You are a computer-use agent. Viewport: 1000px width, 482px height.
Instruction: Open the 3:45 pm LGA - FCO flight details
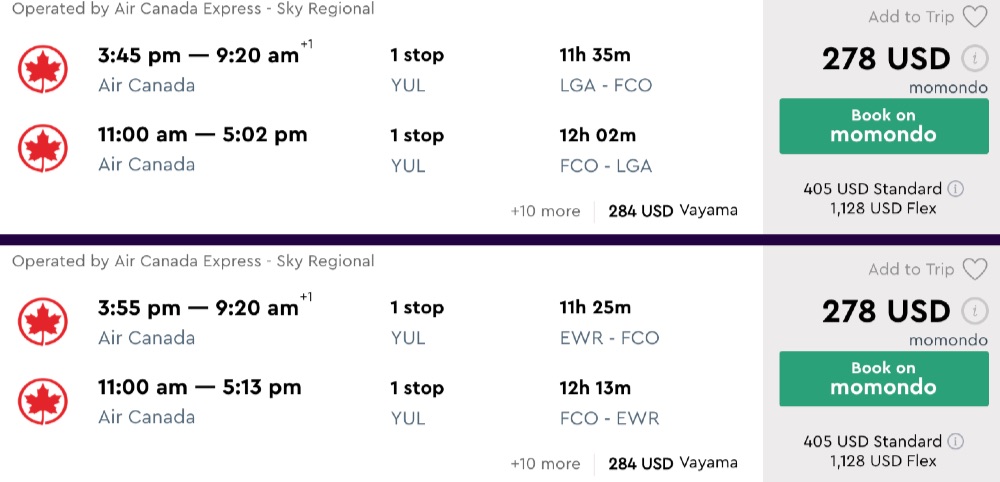pyautogui.click(x=198, y=56)
